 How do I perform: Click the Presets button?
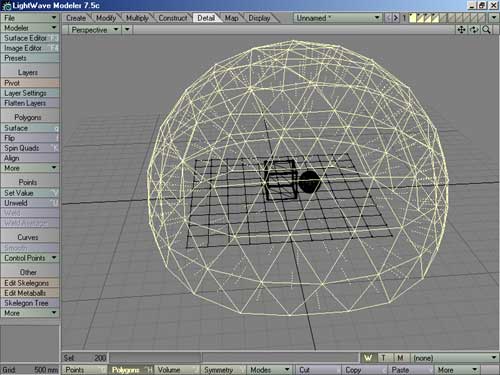[x=30, y=58]
